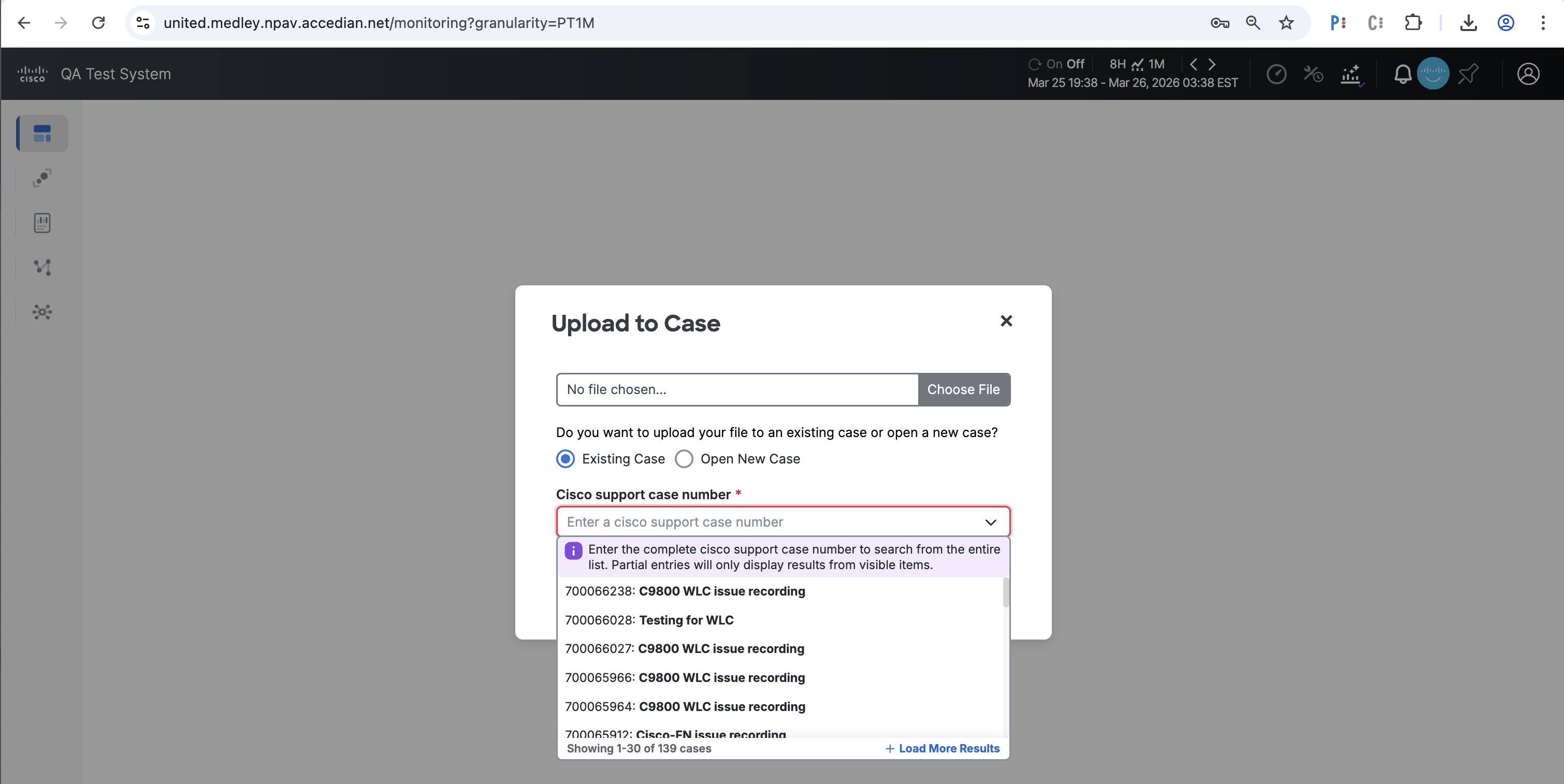
Task: Select the Open New Case radio button
Action: 684,459
